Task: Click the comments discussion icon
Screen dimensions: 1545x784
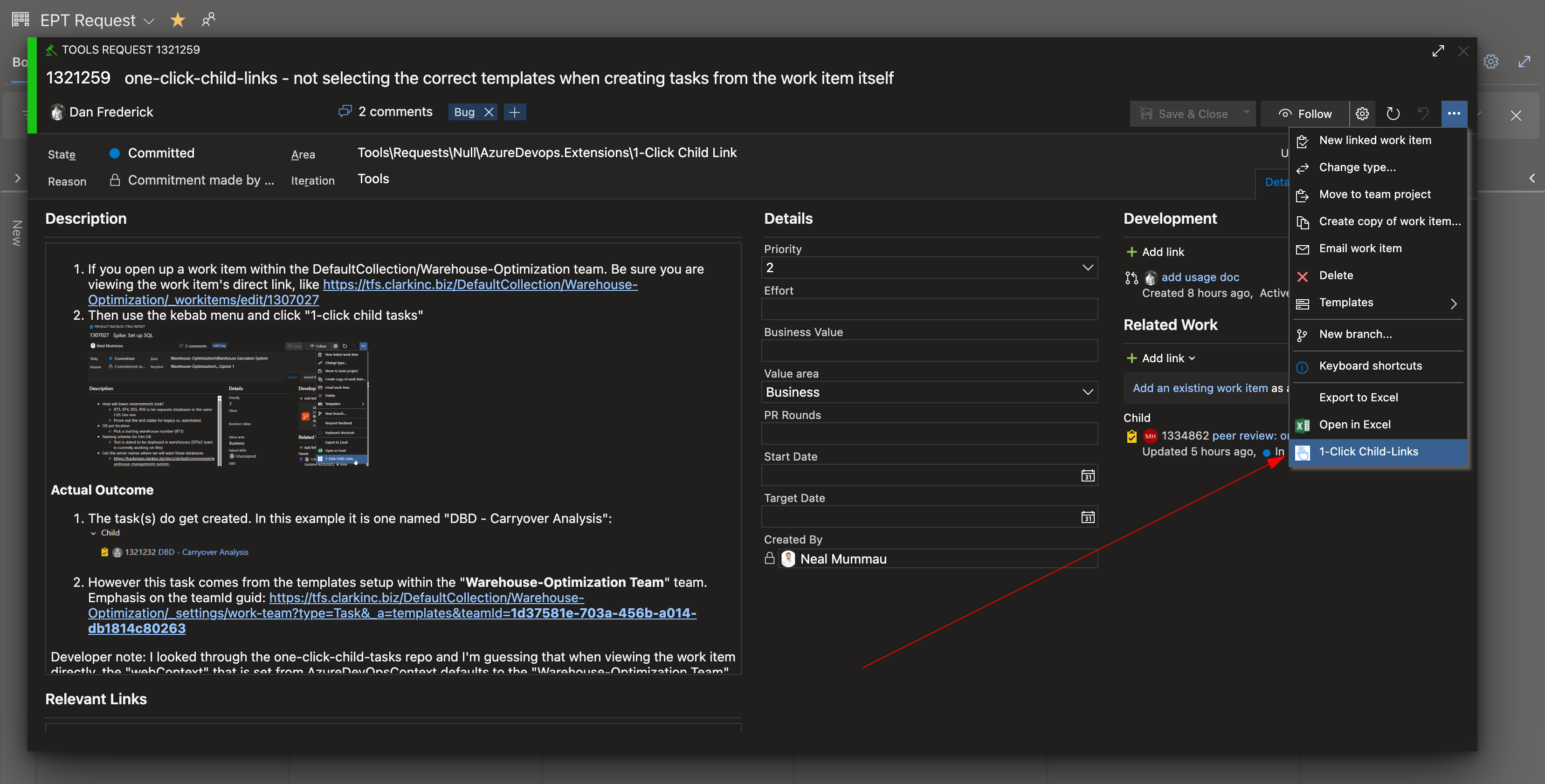Action: coord(345,111)
